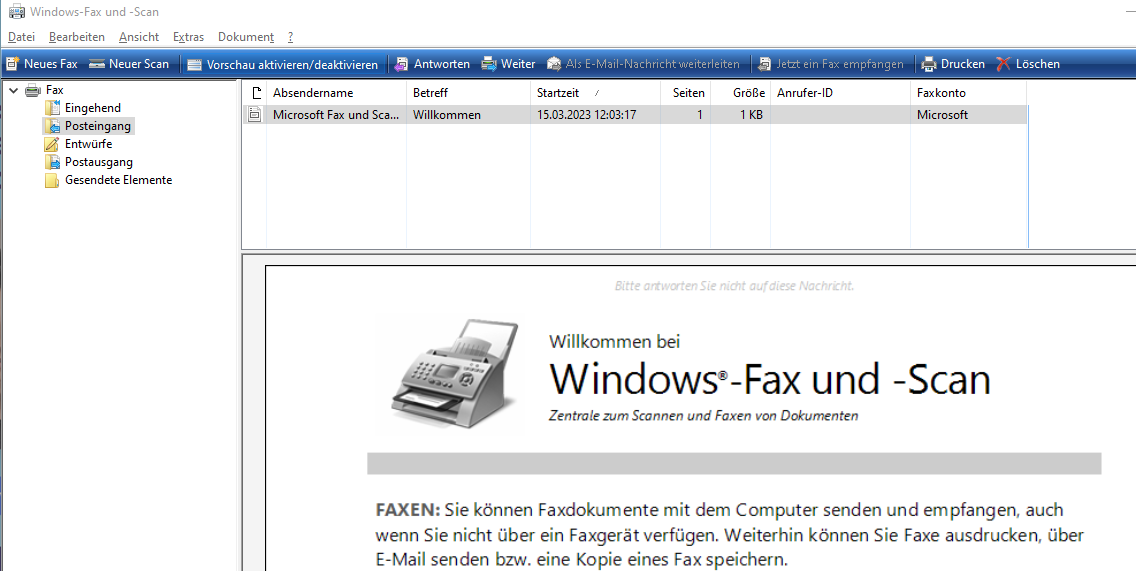Click the fax icon in the Willkommen row

[254, 114]
